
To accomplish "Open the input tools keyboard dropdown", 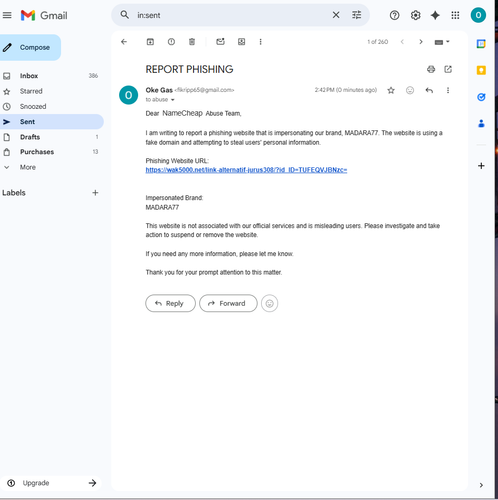I will (x=442, y=42).
